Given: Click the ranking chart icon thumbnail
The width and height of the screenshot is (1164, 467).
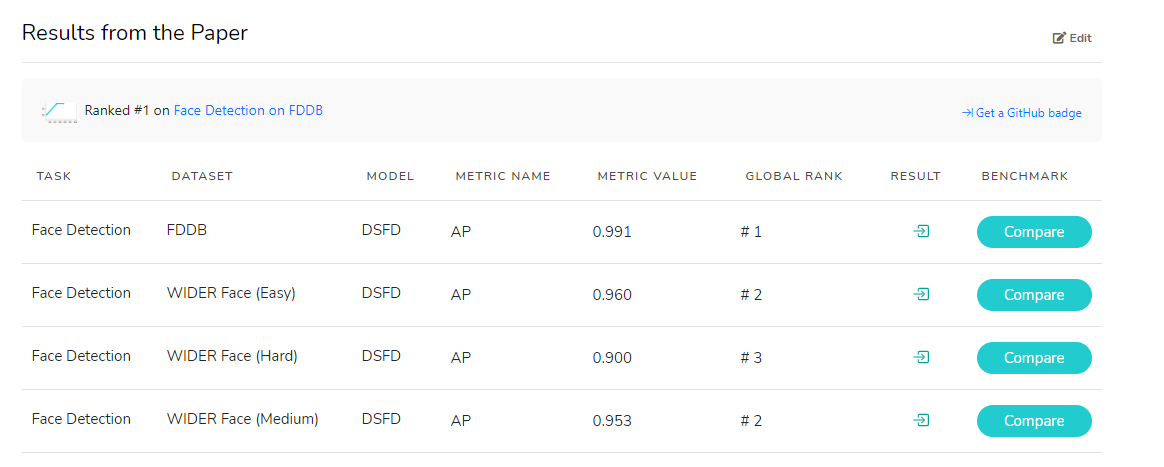Looking at the screenshot, I should (59, 111).
